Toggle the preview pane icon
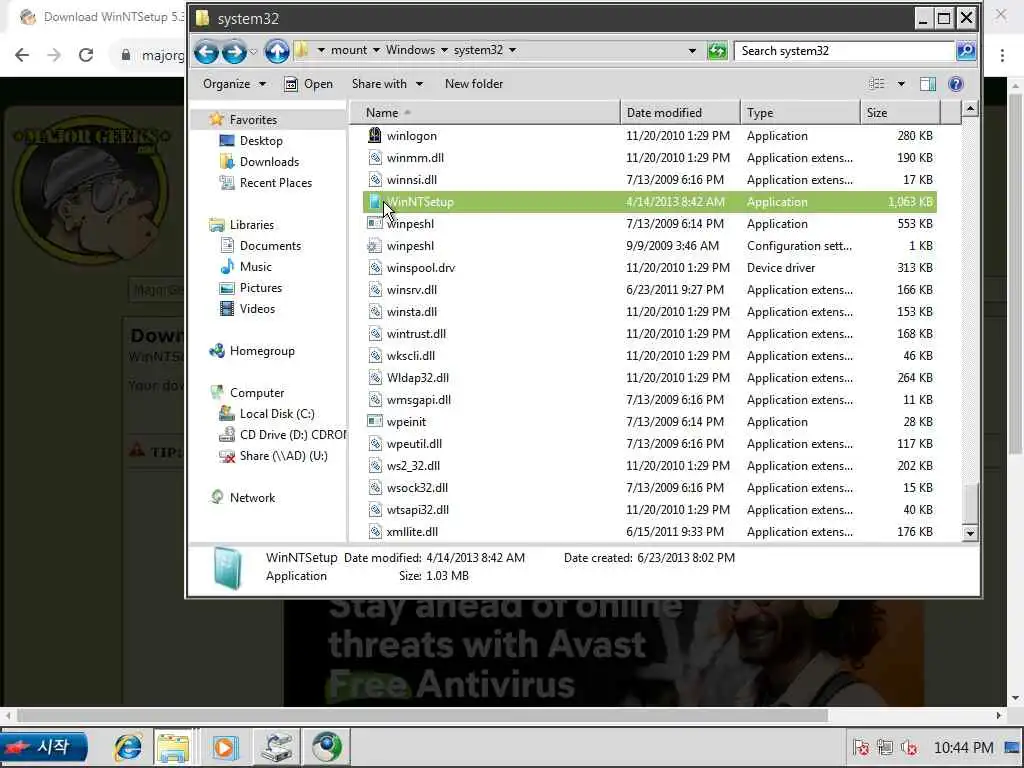This screenshot has width=1024, height=768. 927,84
